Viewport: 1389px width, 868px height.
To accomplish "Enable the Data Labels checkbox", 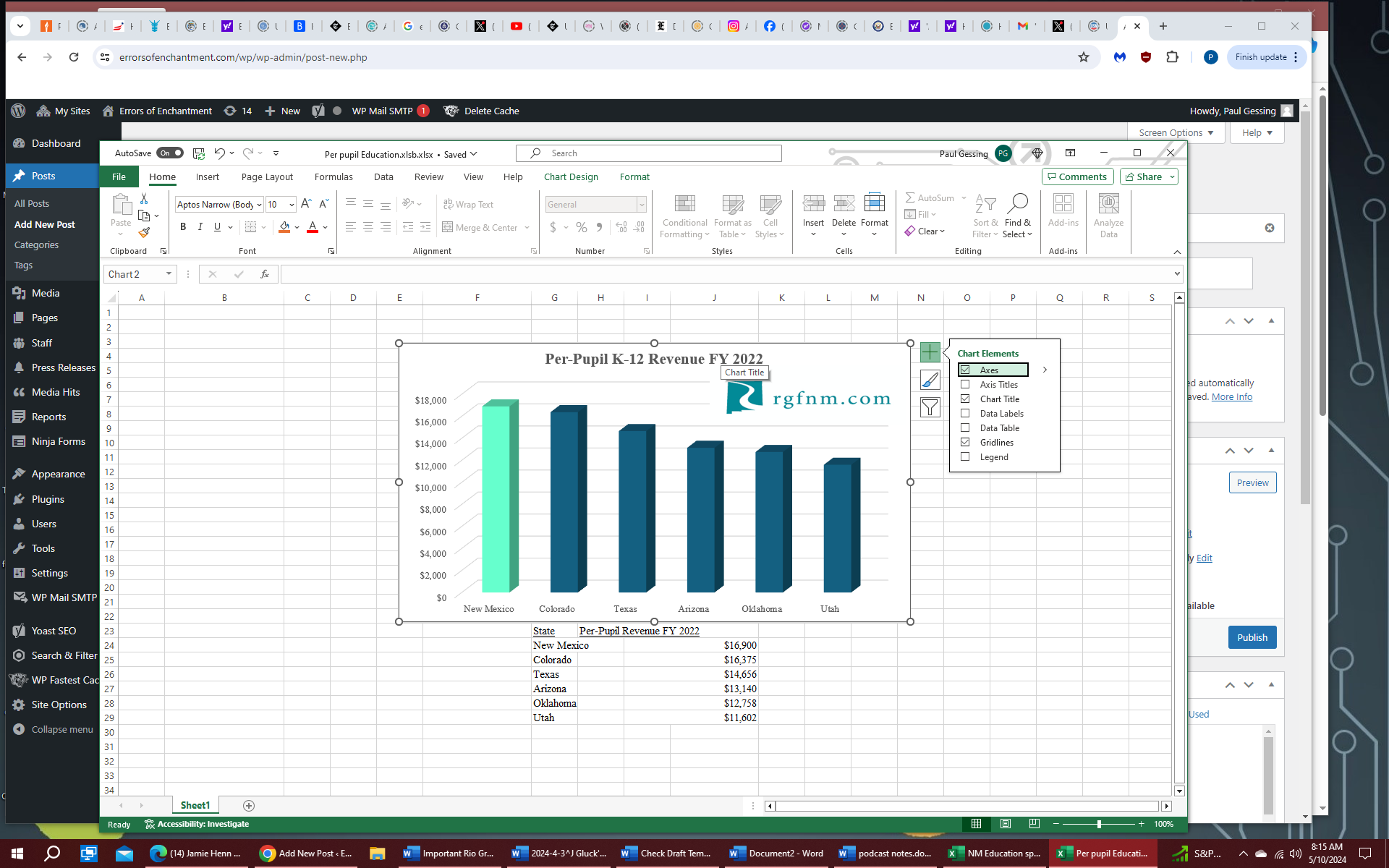I will point(965,414).
